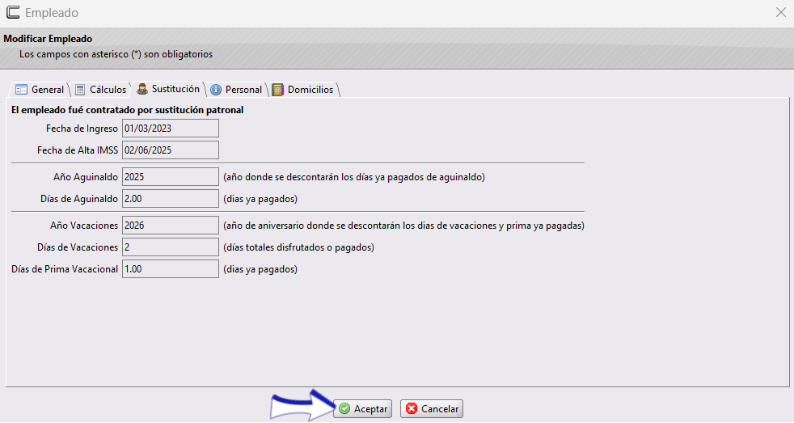Click the Fecha de Ingreso field
Screen dimensions: 794x423
click(170, 129)
